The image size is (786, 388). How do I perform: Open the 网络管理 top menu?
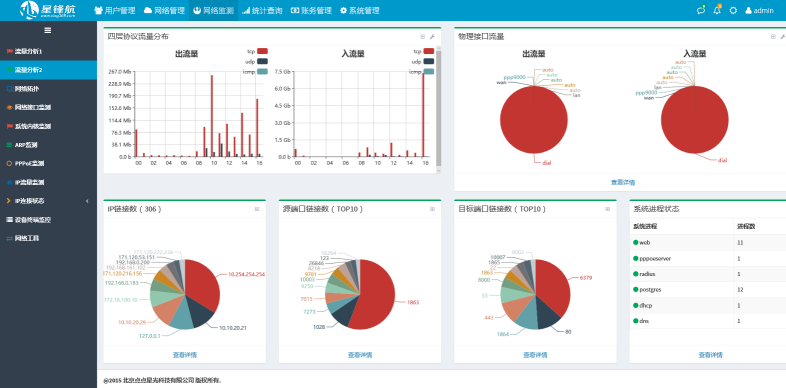pyautogui.click(x=164, y=11)
